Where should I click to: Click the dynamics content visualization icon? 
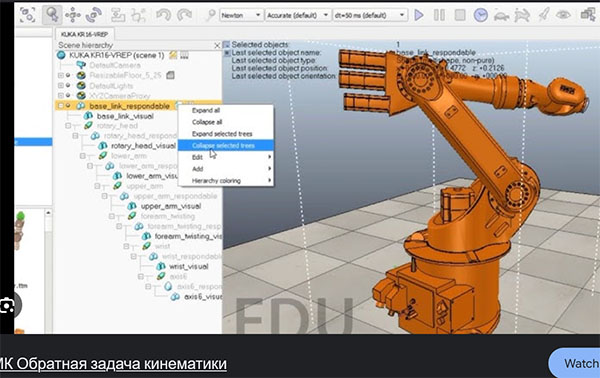pyautogui.click(x=210, y=15)
